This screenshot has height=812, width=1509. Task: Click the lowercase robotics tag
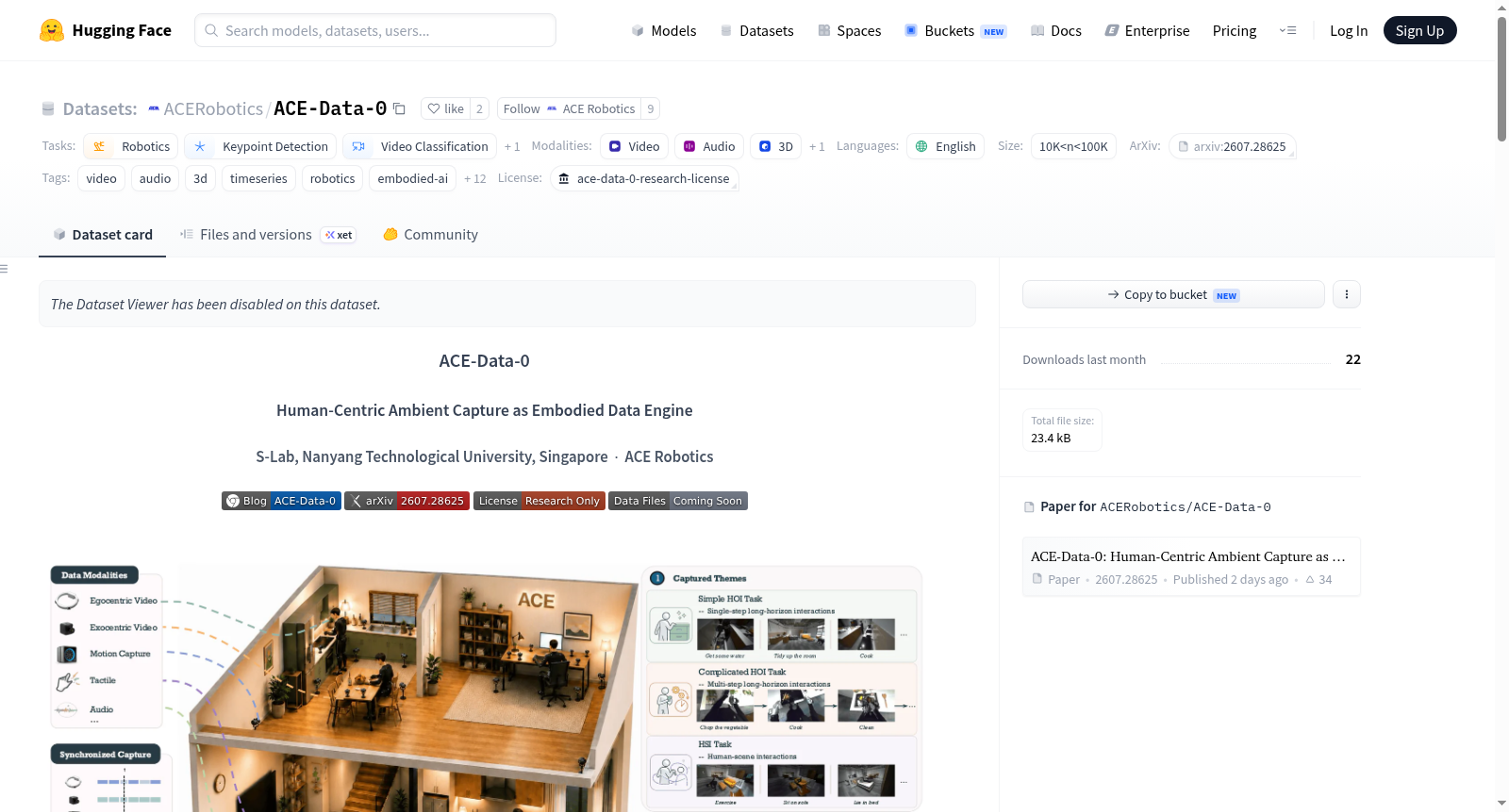point(333,178)
